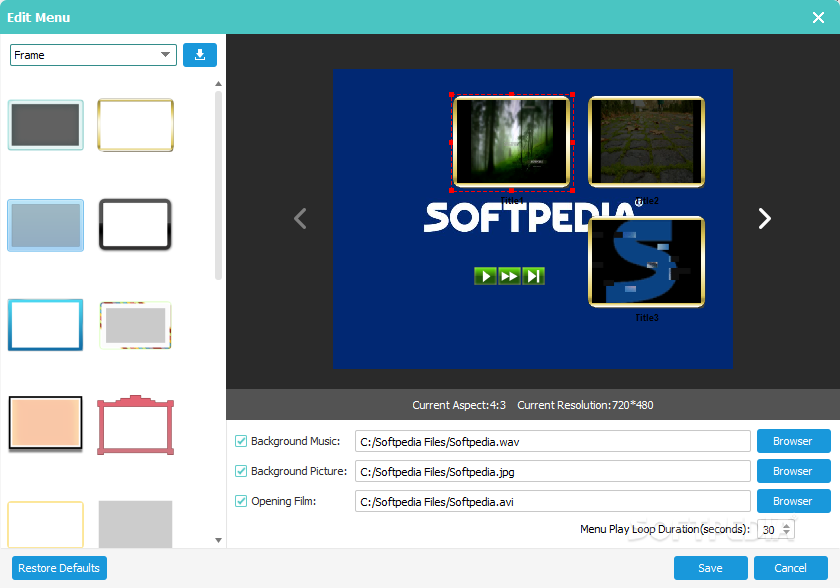Viewport: 840px width, 588px height.
Task: Click the frame list vertical scrollbar
Action: click(218, 185)
